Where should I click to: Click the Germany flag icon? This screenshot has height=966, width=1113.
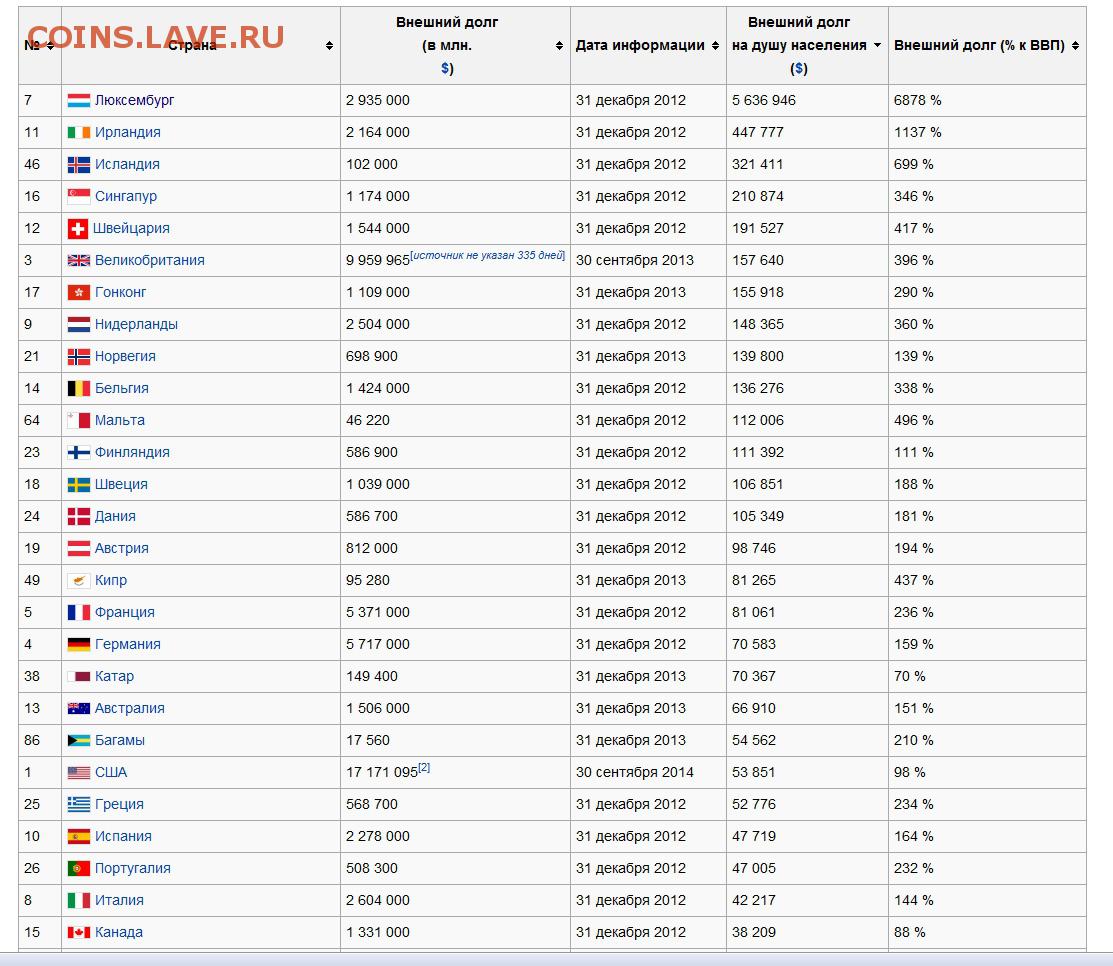[x=79, y=644]
